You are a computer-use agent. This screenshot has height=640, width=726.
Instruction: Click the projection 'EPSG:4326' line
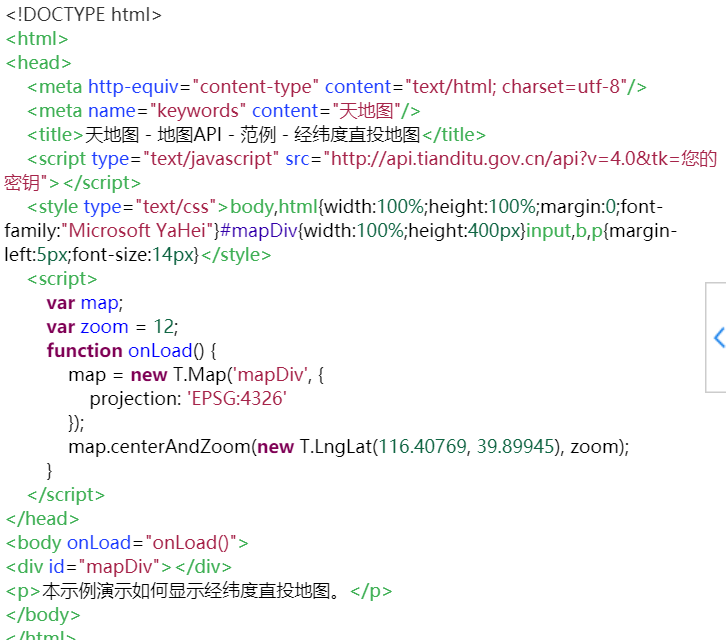pyautogui.click(x=188, y=399)
